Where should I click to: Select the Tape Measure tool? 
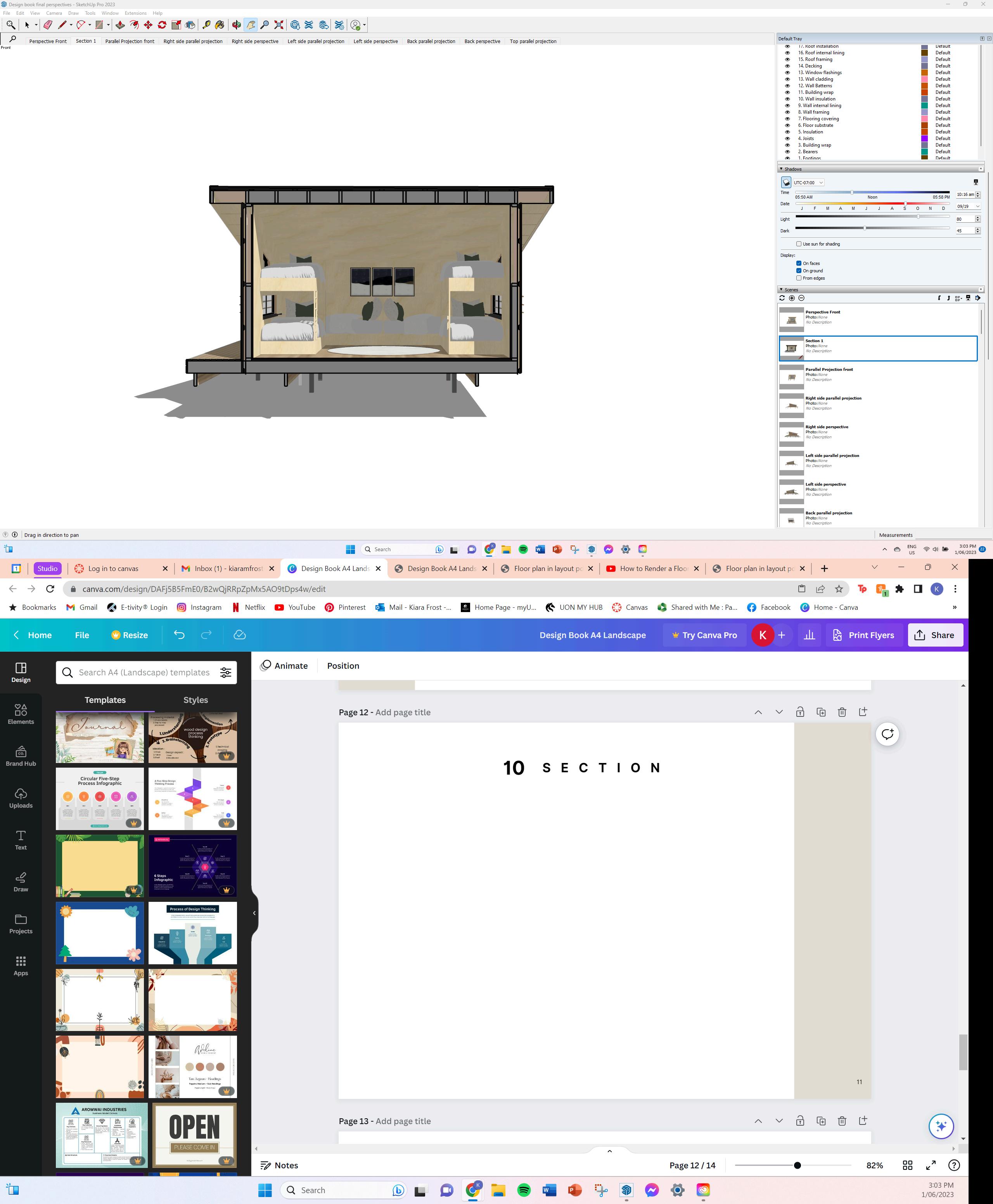coord(206,25)
